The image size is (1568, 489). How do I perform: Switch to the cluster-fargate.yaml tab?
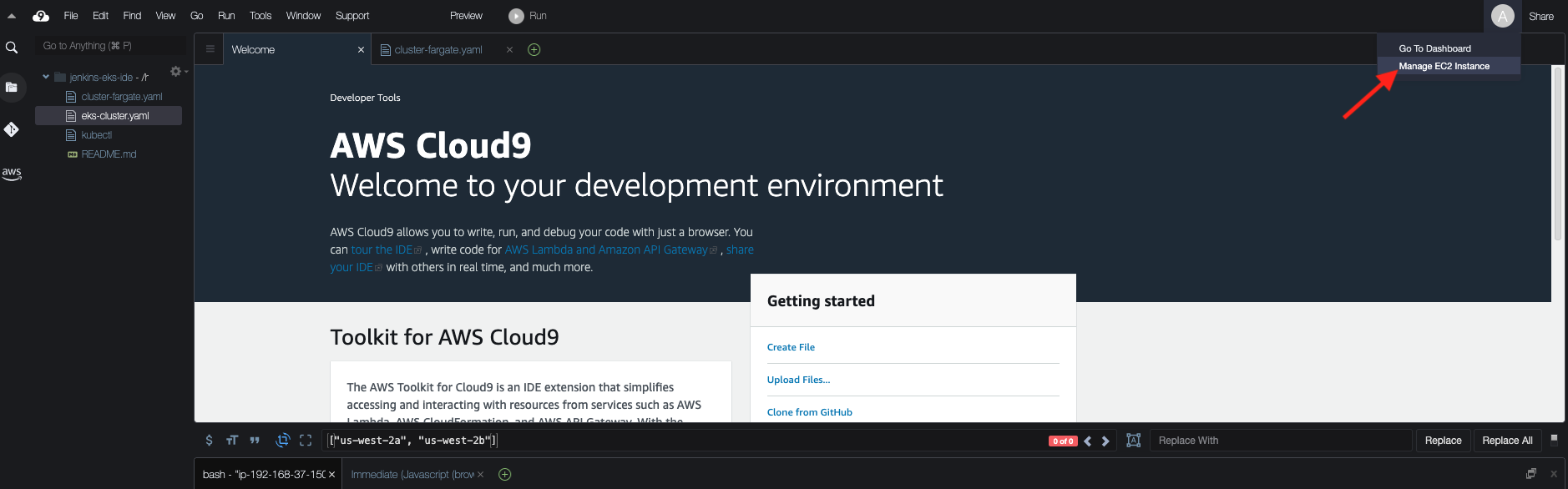438,50
